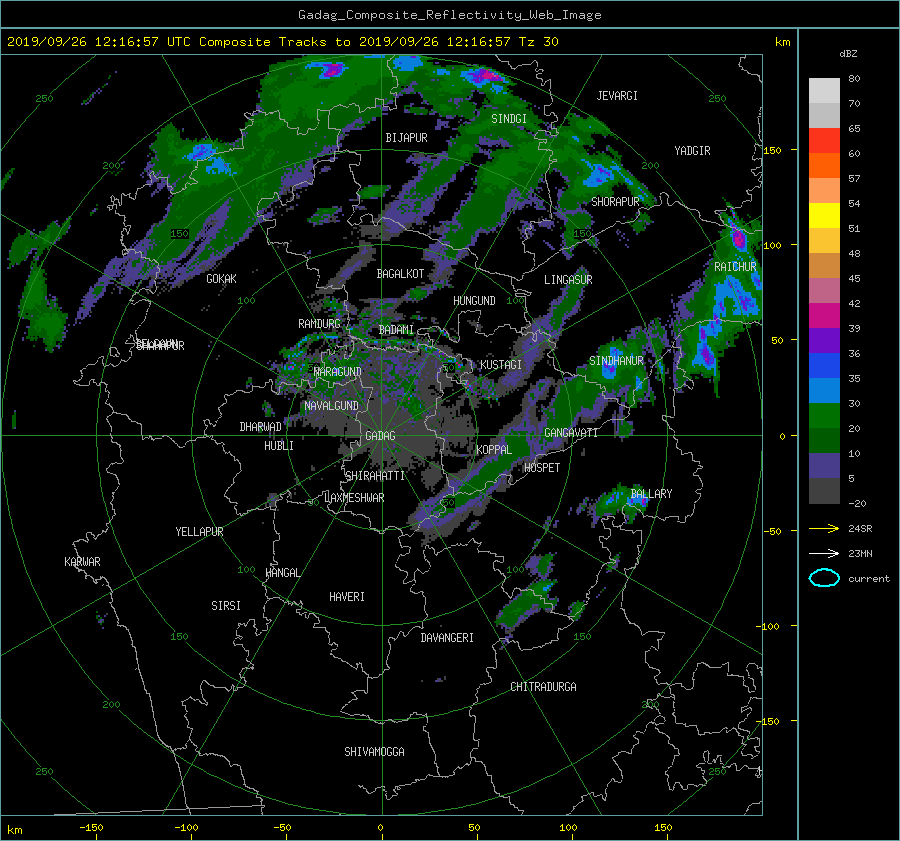Click the HOSPET city label
900x841 pixels.
[542, 468]
